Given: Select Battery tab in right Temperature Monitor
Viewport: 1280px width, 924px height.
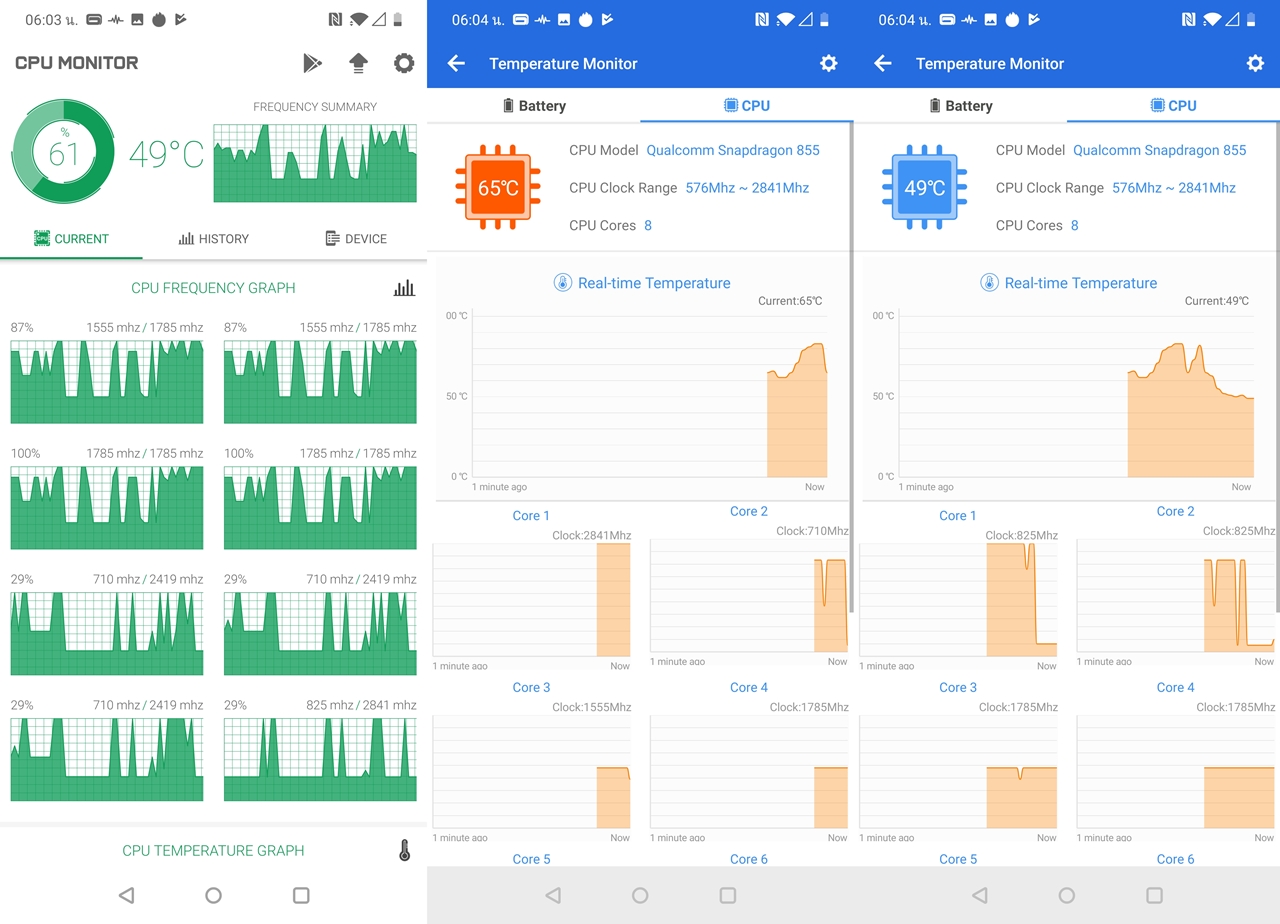Looking at the screenshot, I should coord(960,105).
